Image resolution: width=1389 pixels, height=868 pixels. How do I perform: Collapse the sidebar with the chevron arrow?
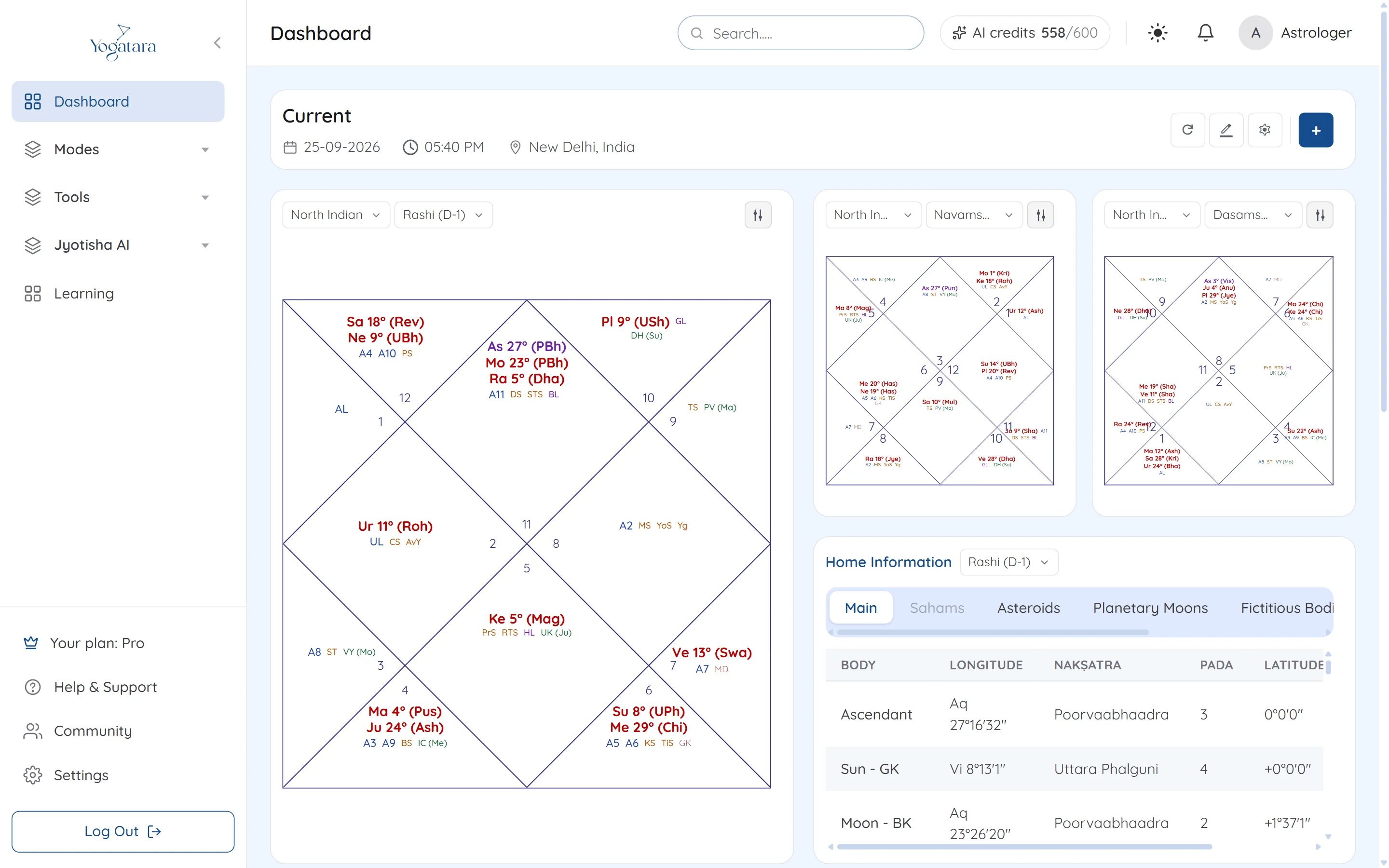point(218,42)
